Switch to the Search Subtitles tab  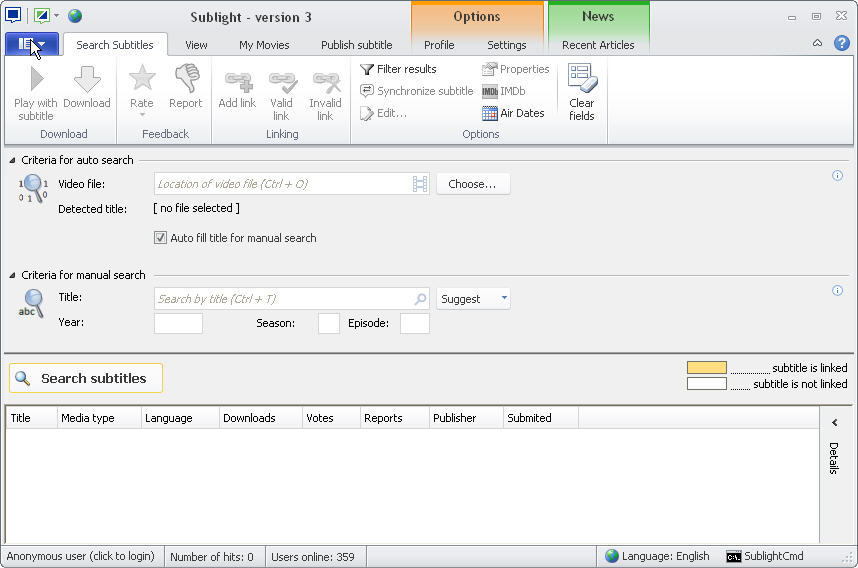(x=115, y=45)
